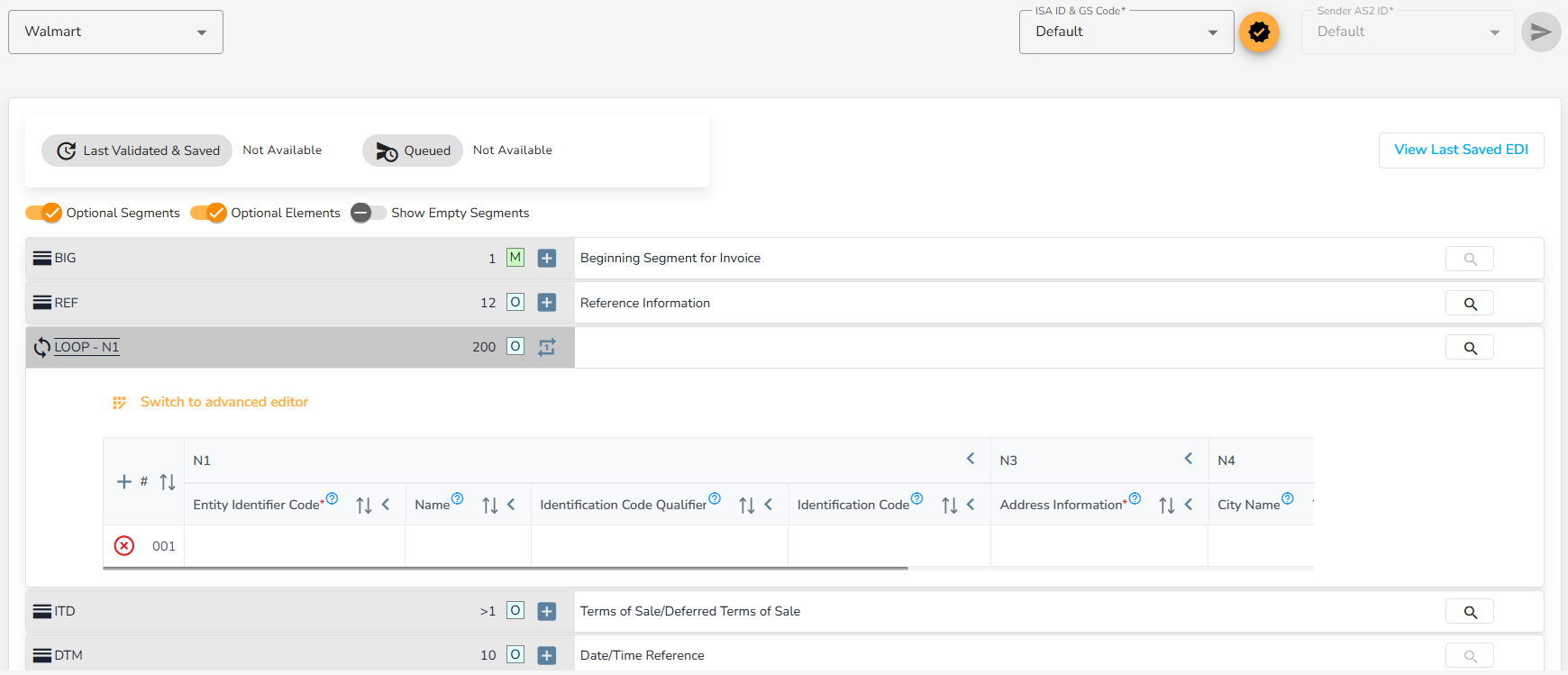The height and width of the screenshot is (675, 1568).
Task: Enable Show Empty Segments switch
Action: point(369,213)
